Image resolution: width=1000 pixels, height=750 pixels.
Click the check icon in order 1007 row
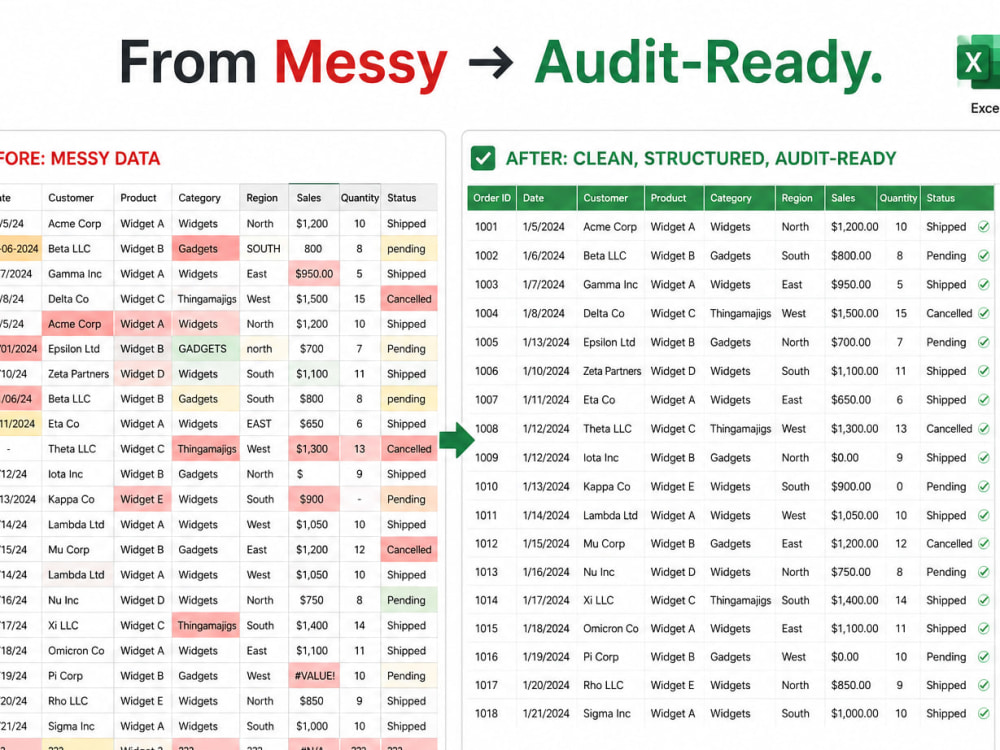(x=983, y=400)
